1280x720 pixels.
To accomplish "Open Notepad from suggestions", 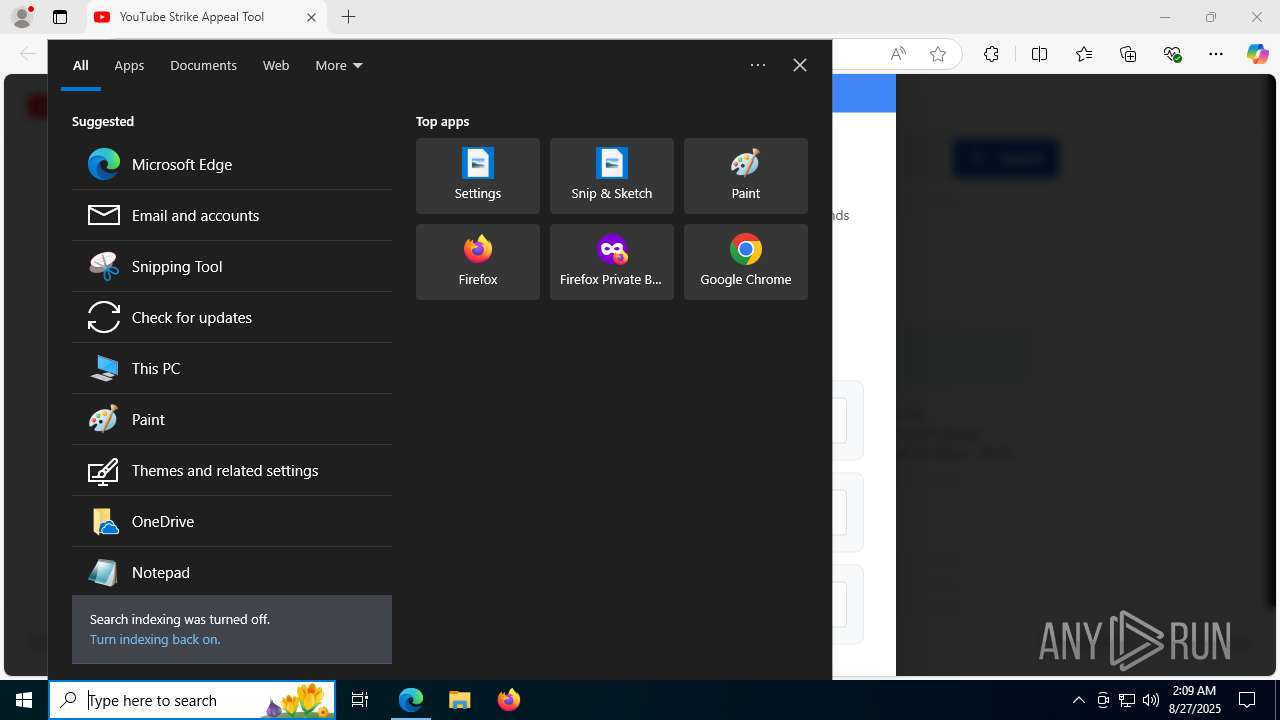I will (232, 572).
